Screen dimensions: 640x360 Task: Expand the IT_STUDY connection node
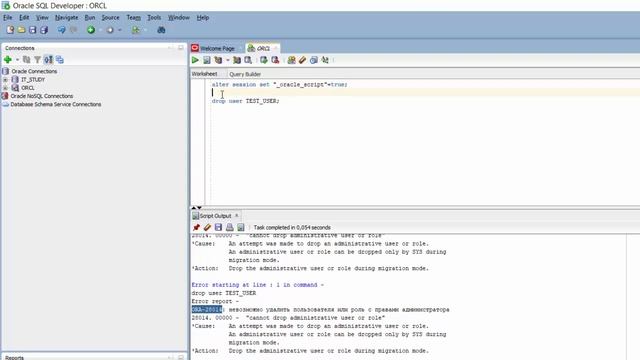5,80
